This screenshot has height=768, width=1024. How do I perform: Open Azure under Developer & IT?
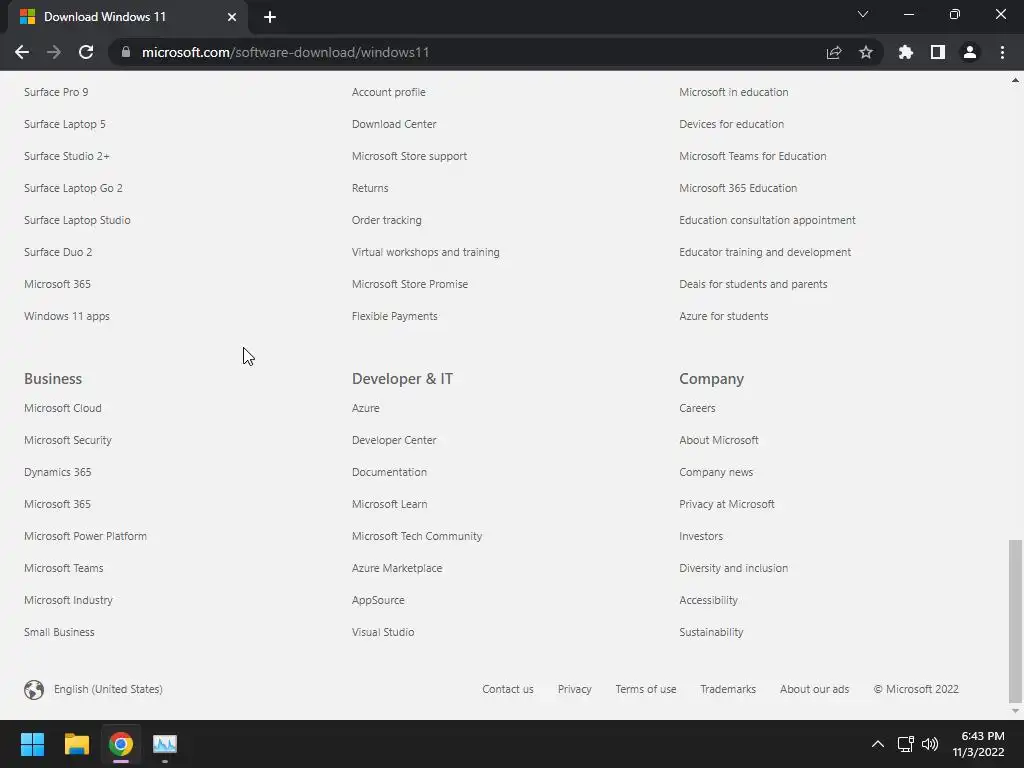click(x=366, y=408)
